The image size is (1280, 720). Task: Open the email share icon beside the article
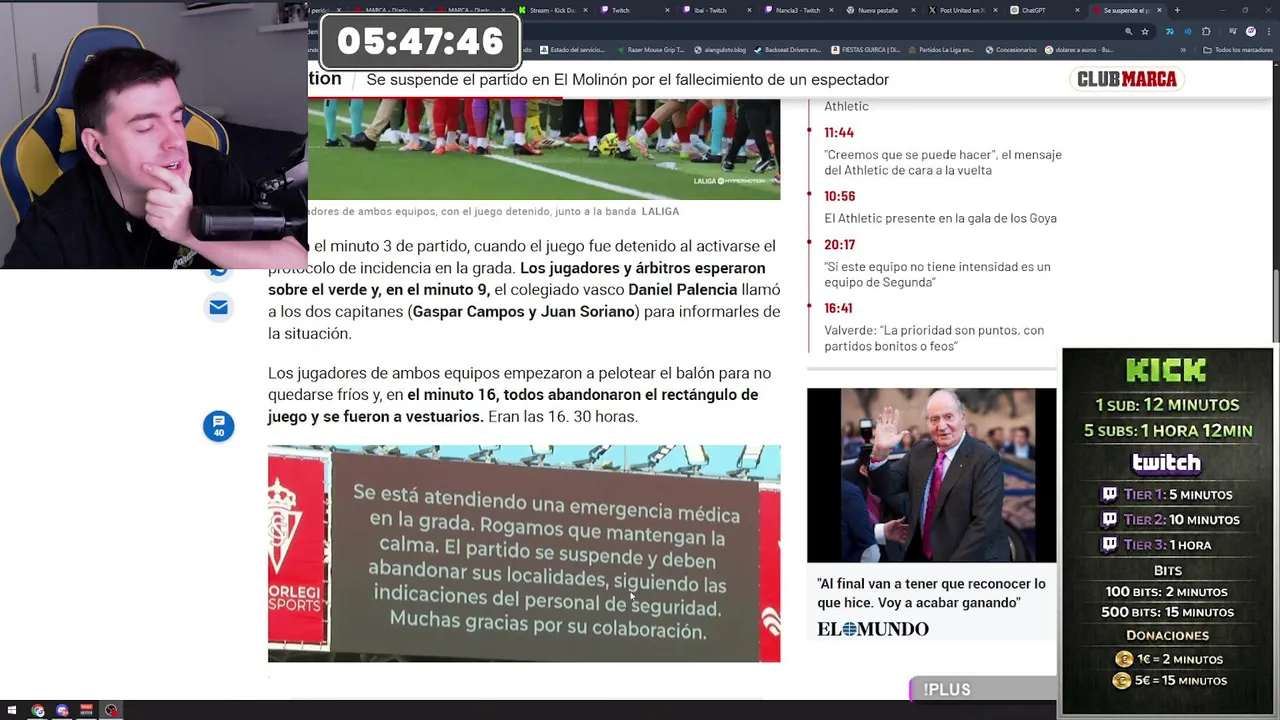[x=219, y=307]
